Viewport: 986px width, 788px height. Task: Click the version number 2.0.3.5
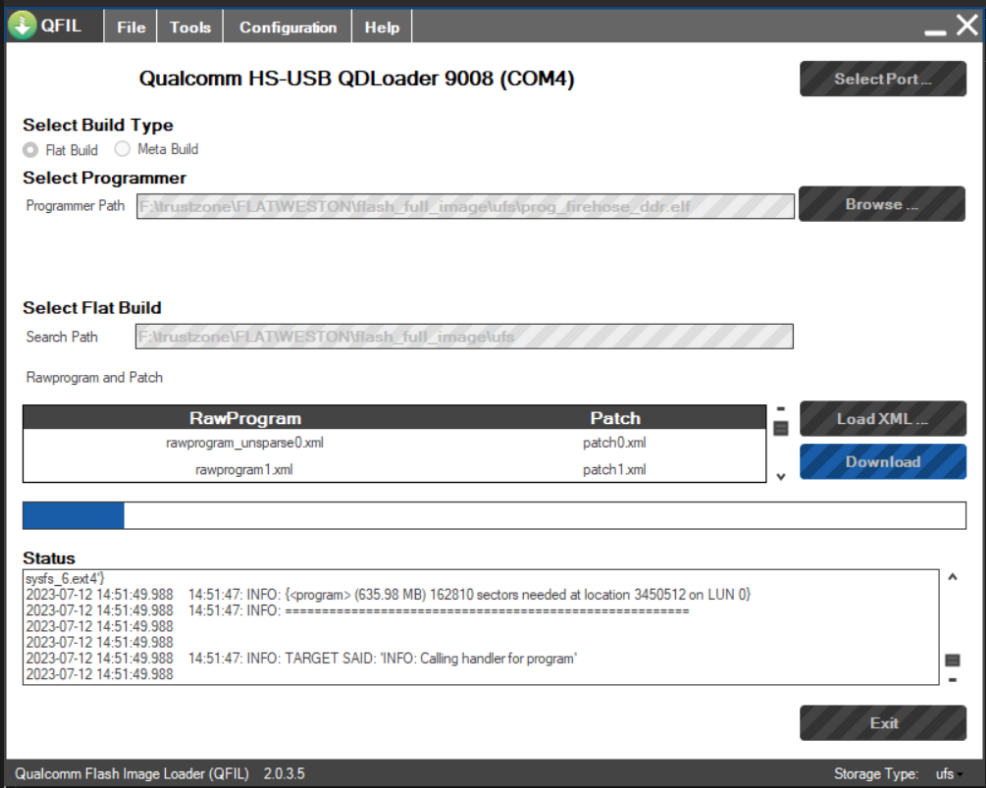point(284,774)
